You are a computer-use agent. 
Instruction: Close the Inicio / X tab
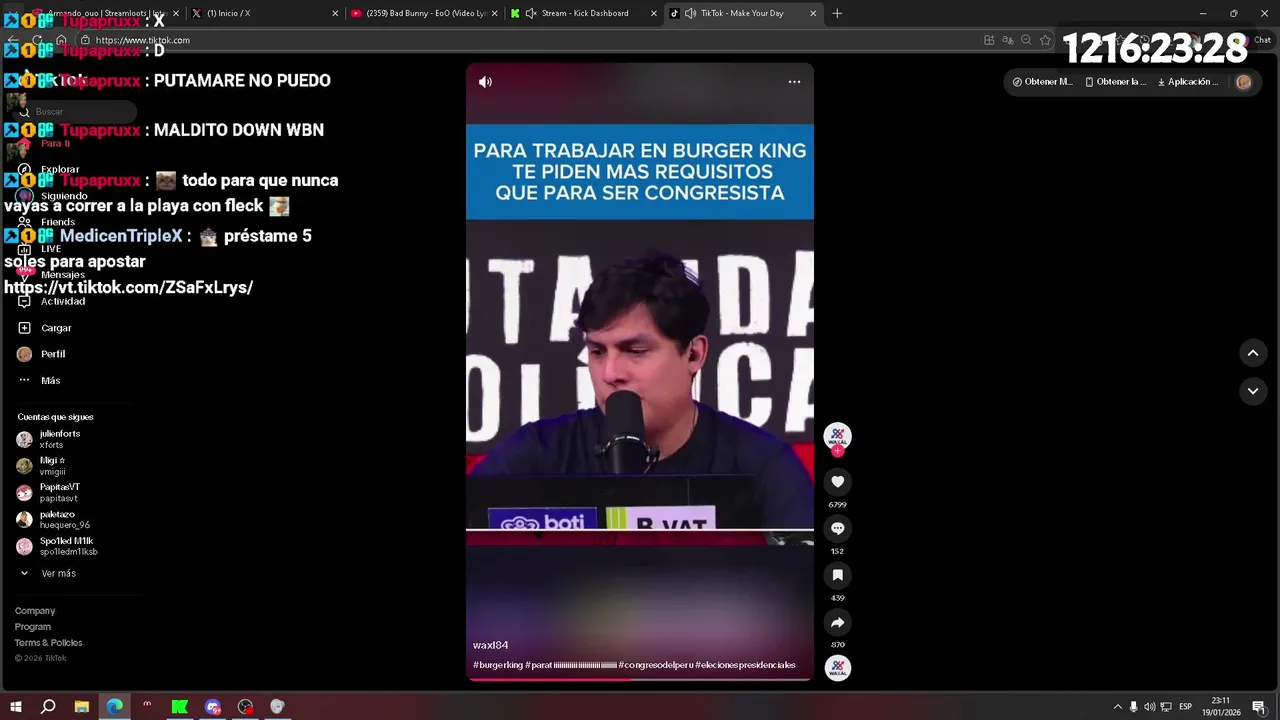[335, 13]
